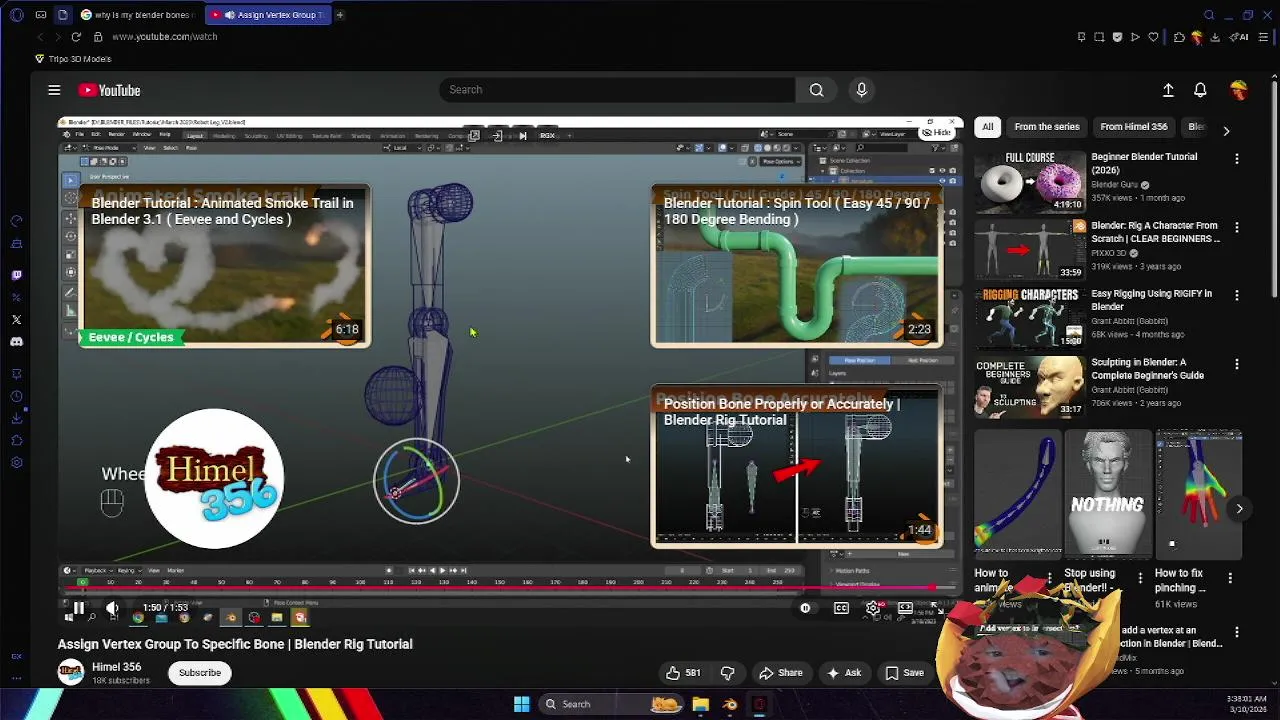Click in the YouTube search field

coord(617,90)
